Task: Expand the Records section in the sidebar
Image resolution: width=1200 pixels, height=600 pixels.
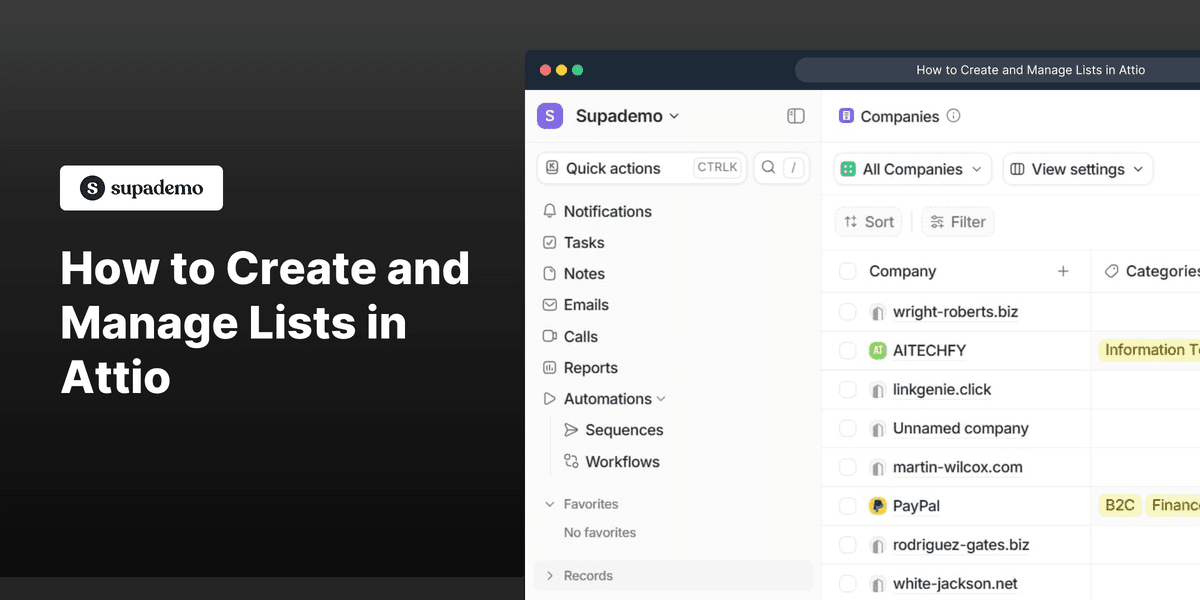Action: [549, 575]
